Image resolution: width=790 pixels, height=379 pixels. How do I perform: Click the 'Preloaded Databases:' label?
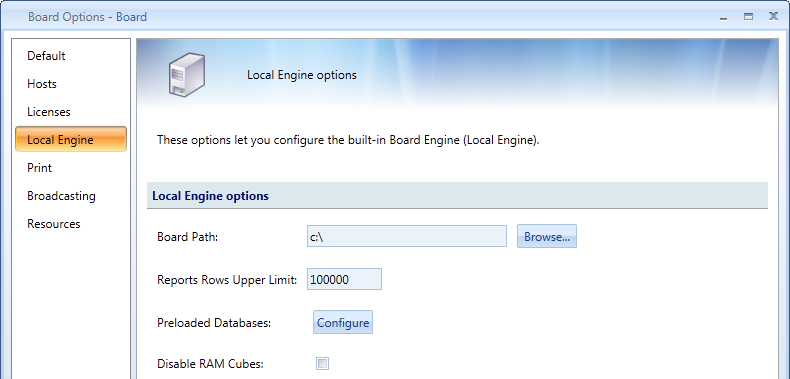click(x=214, y=323)
